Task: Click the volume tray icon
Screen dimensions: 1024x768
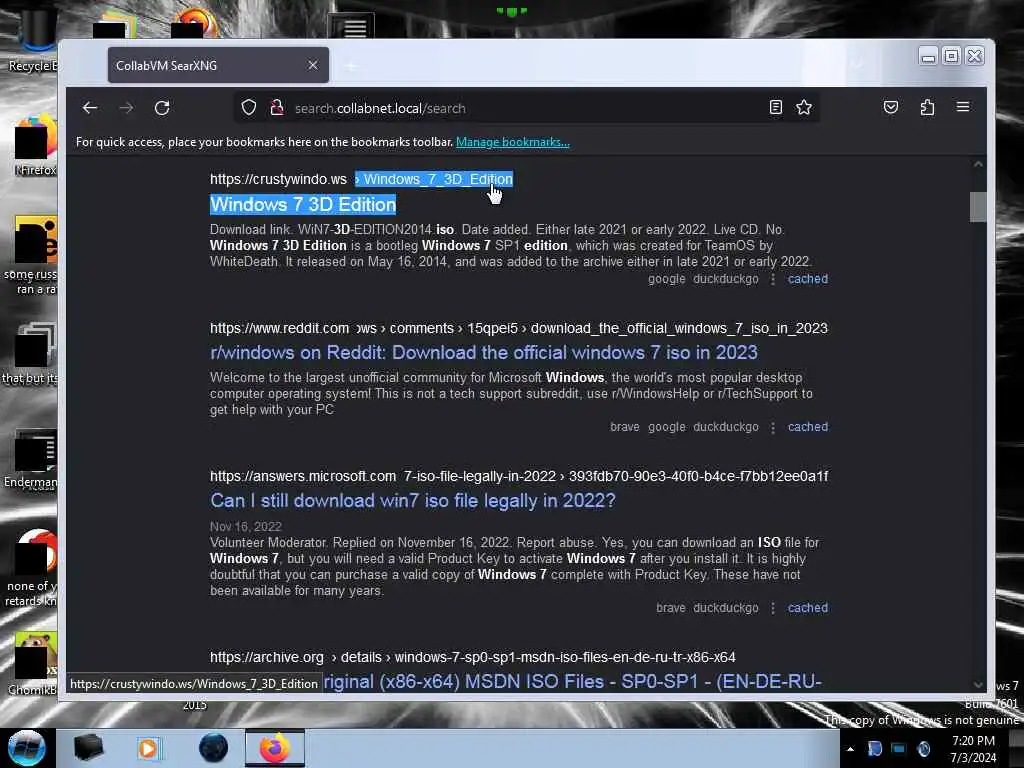Action: tap(923, 749)
